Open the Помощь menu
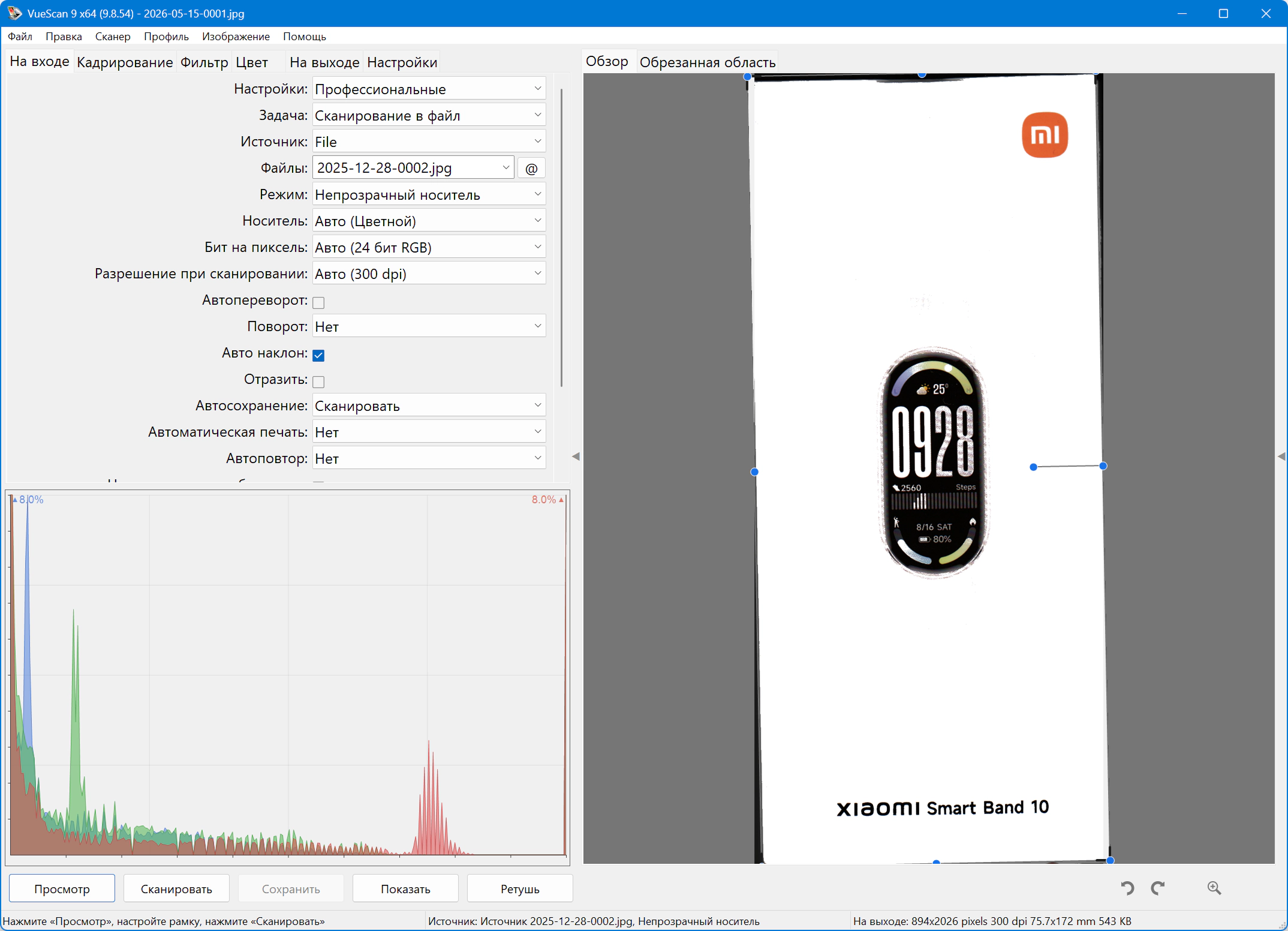Viewport: 1288px width, 931px height. tap(305, 37)
